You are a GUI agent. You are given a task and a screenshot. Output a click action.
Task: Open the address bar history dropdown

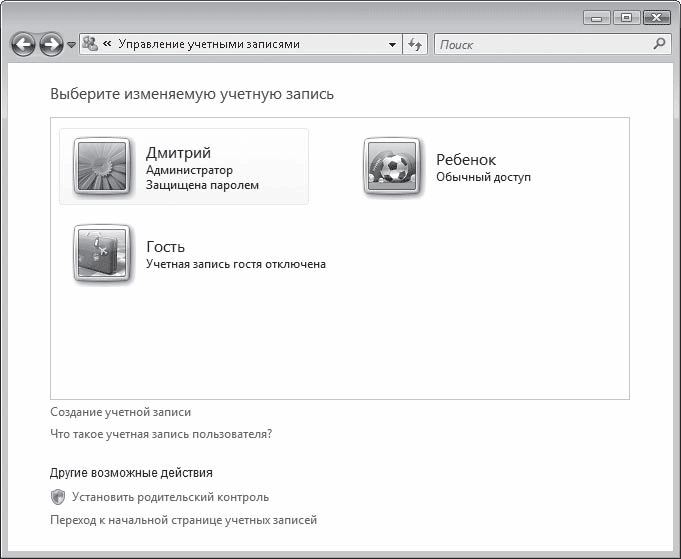[392, 45]
